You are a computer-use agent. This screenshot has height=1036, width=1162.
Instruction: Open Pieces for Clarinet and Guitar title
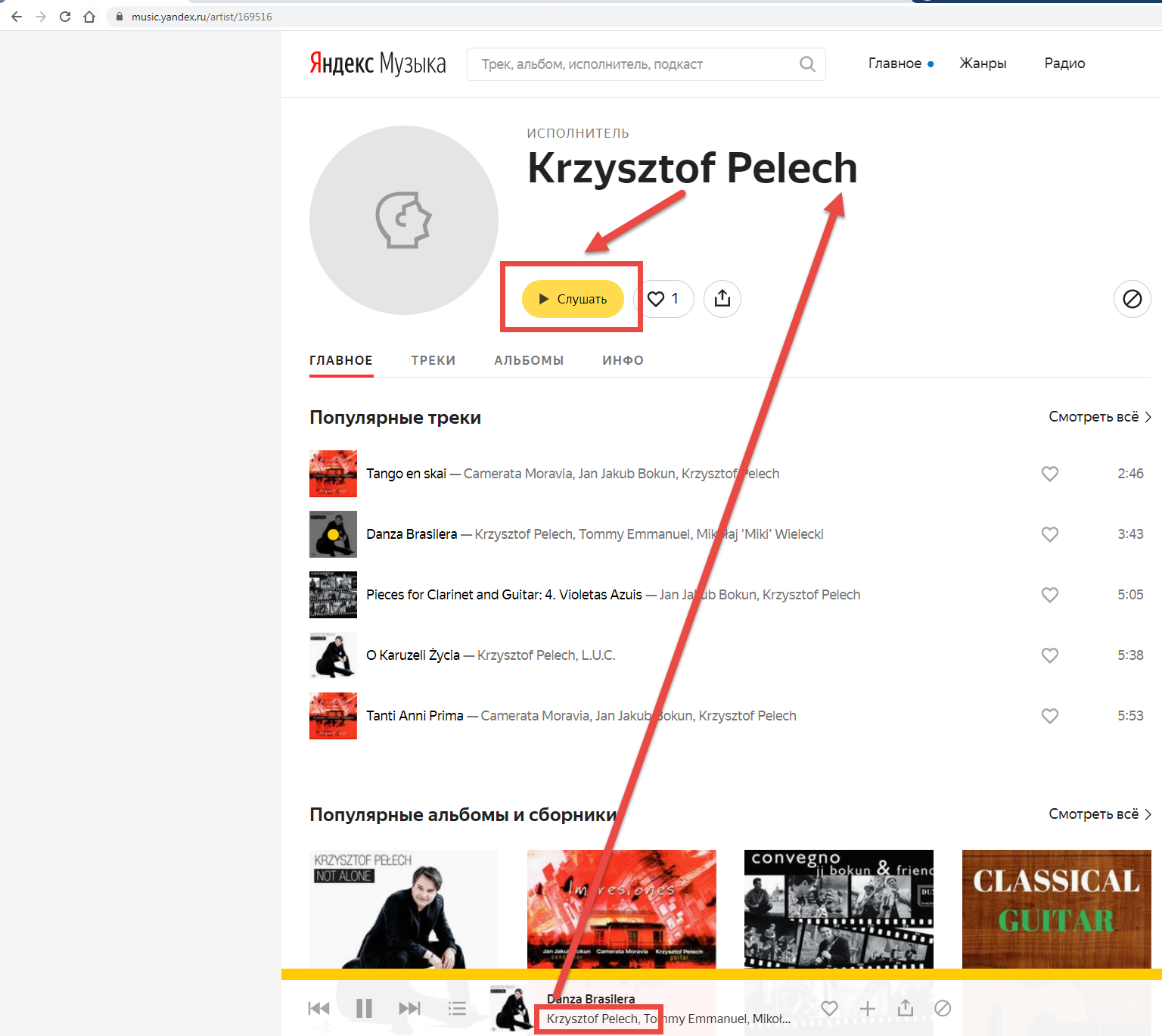point(504,595)
